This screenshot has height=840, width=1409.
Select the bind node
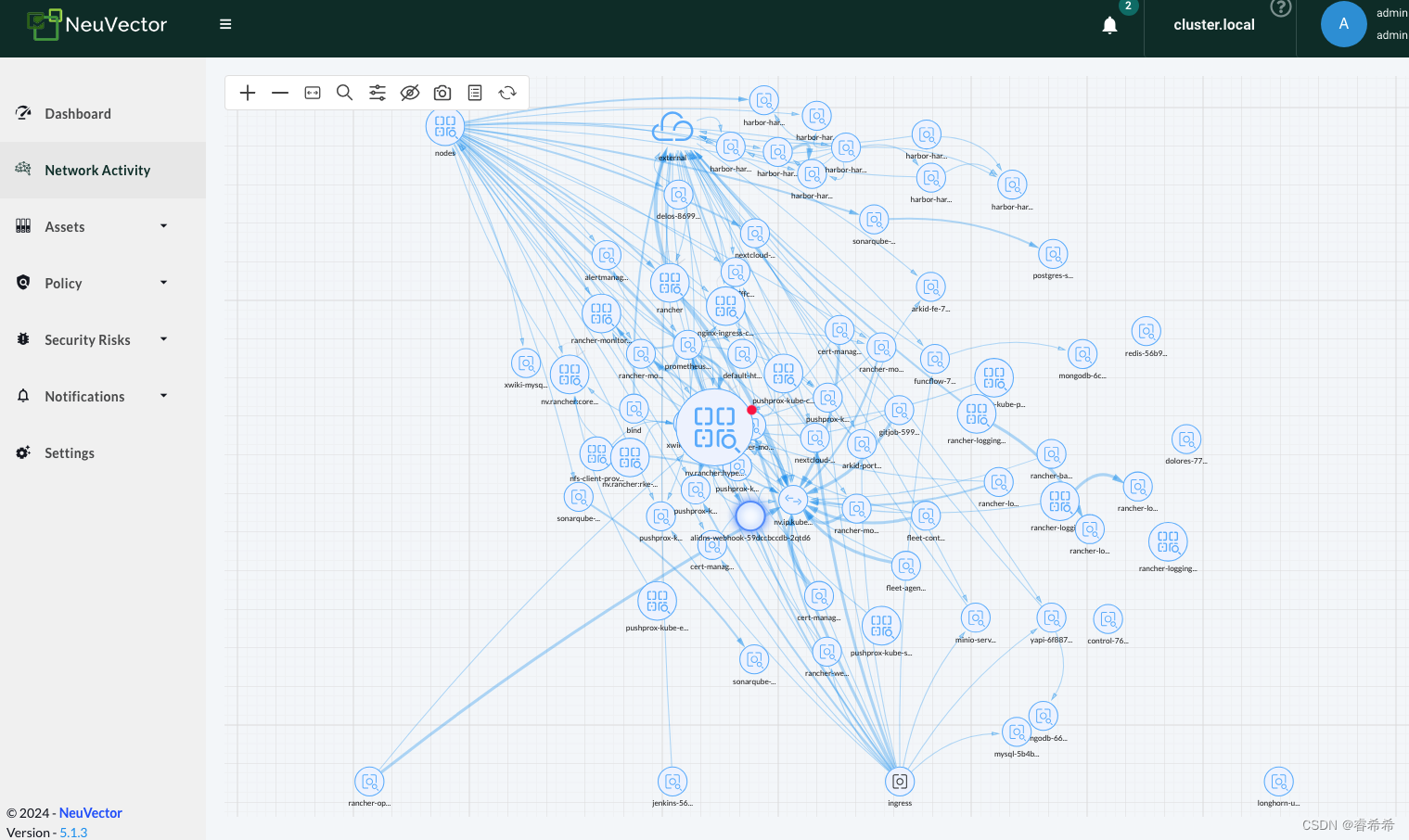coord(634,409)
